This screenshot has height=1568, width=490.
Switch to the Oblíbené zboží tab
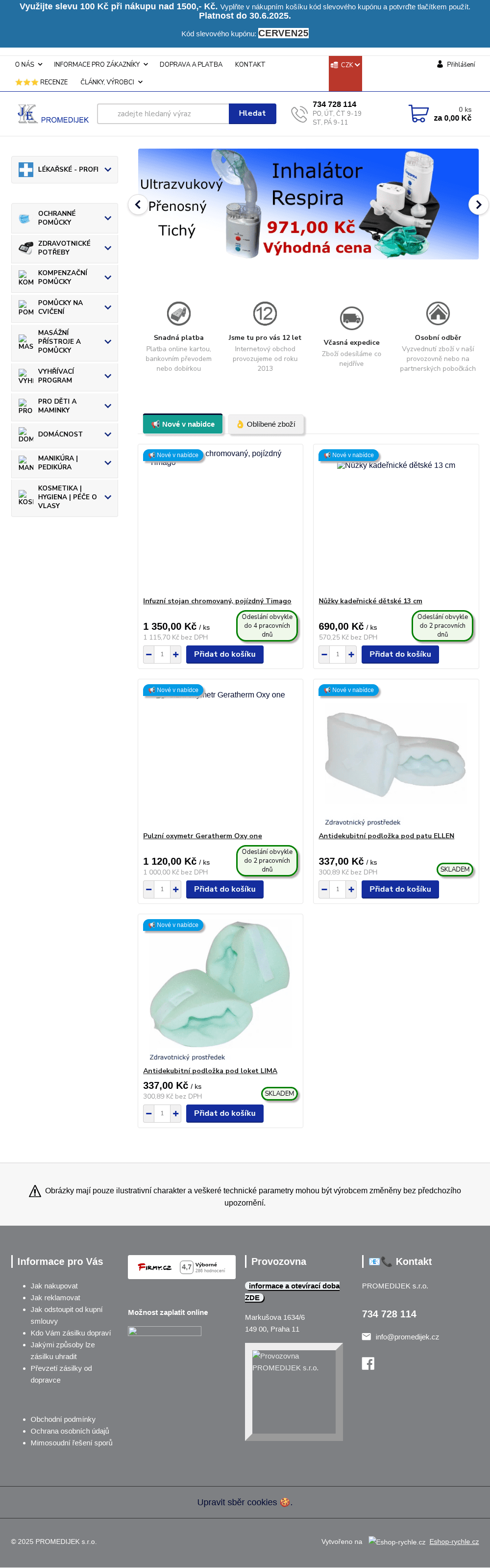(x=266, y=424)
